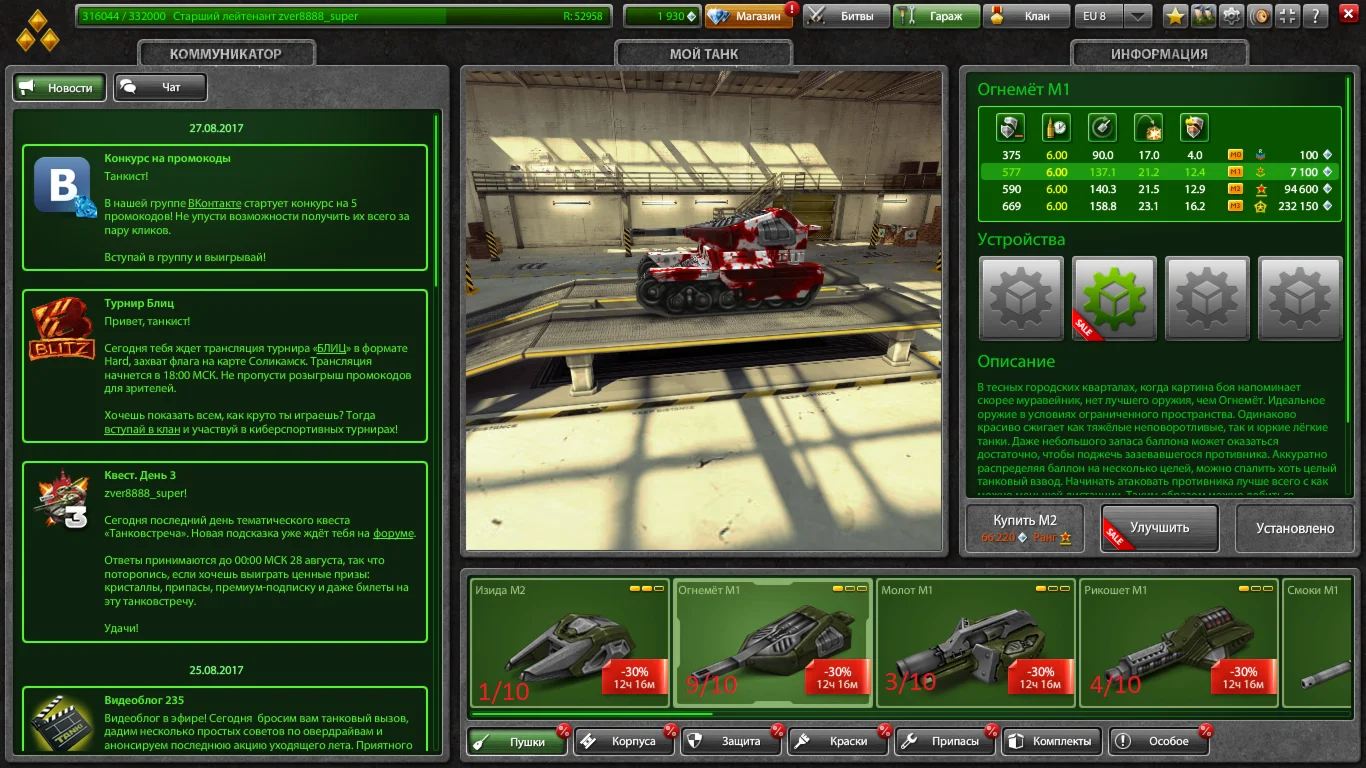The height and width of the screenshot is (768, 1366).
Task: Toggle fullscreen mode icon
Action: click(1288, 16)
